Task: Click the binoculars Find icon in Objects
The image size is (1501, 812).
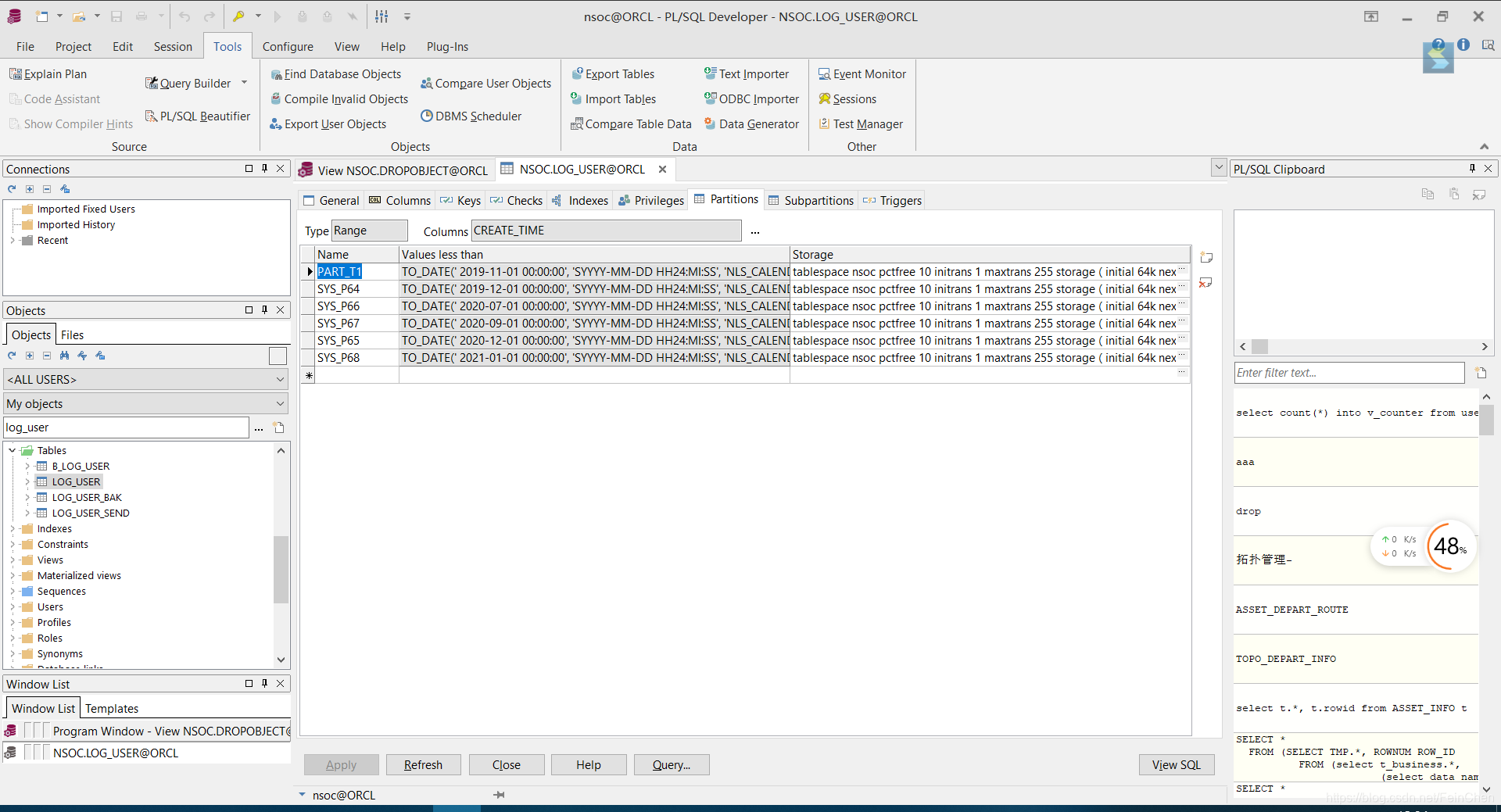Action: [x=64, y=356]
